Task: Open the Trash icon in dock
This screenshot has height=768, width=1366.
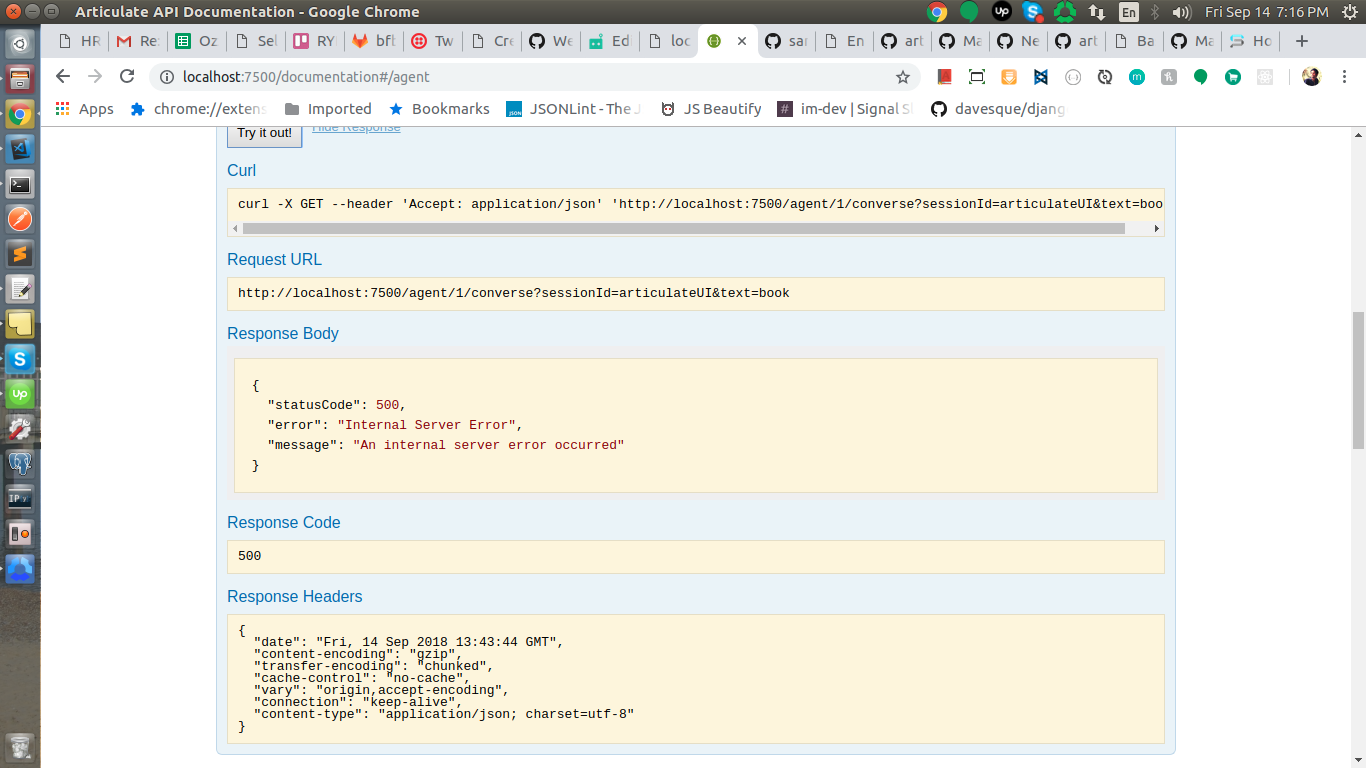Action: tap(20, 746)
